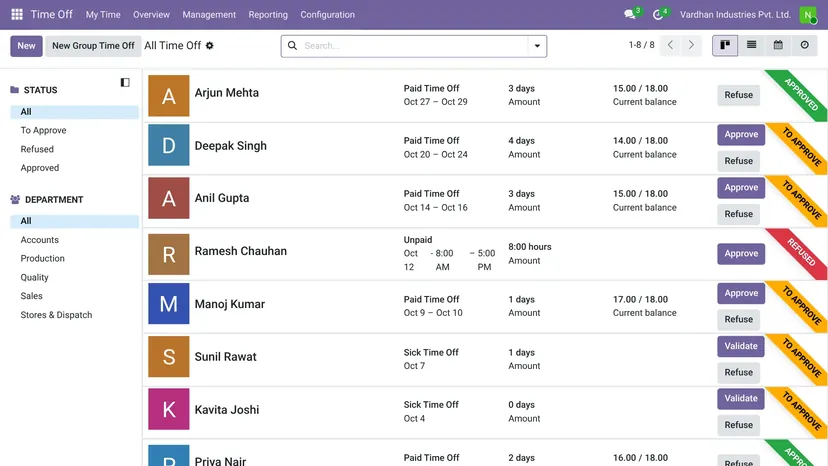Open the conversations chat icon
This screenshot has width=828, height=466.
coord(629,14)
